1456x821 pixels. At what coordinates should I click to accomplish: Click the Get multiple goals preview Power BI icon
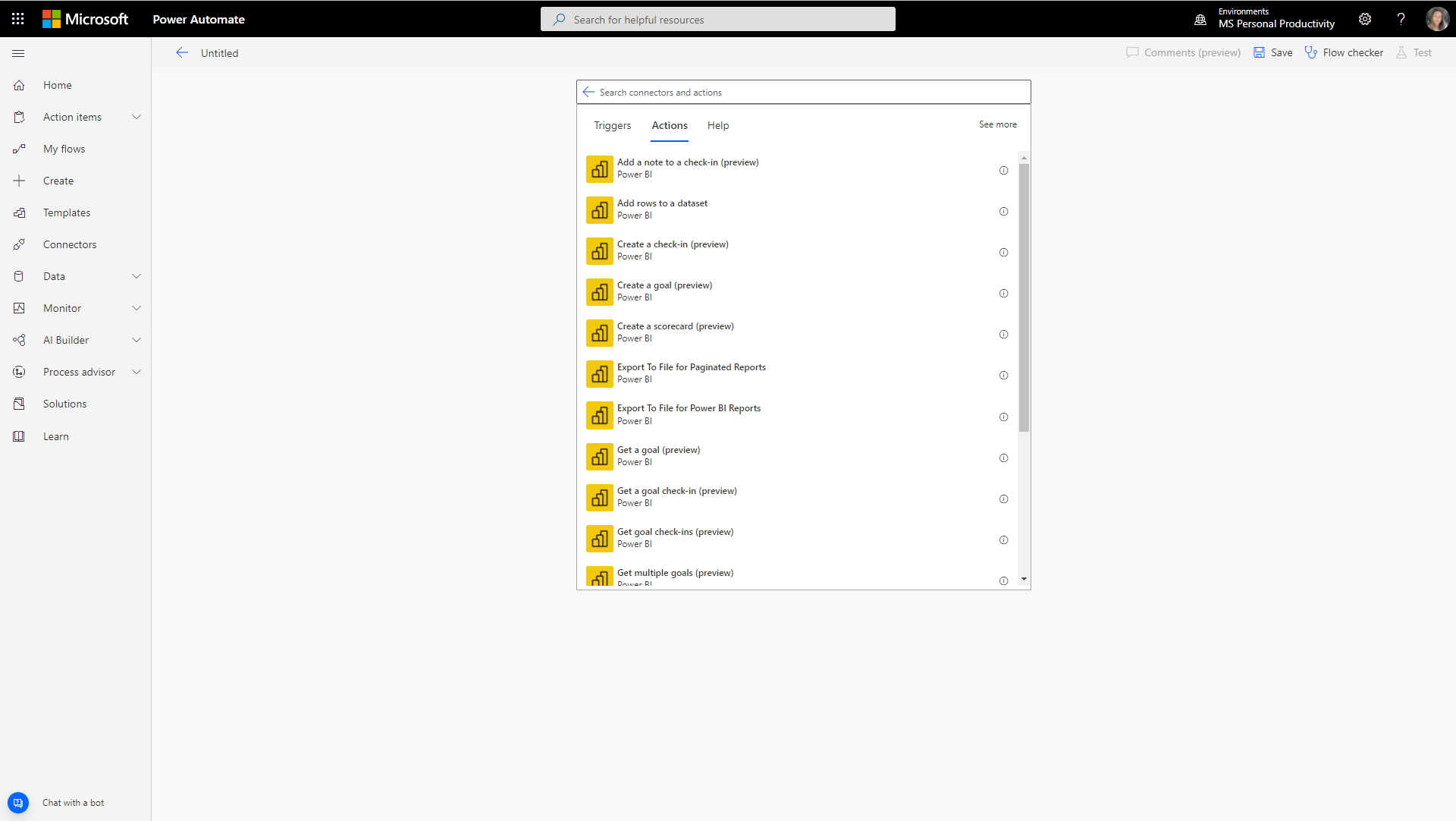point(599,577)
